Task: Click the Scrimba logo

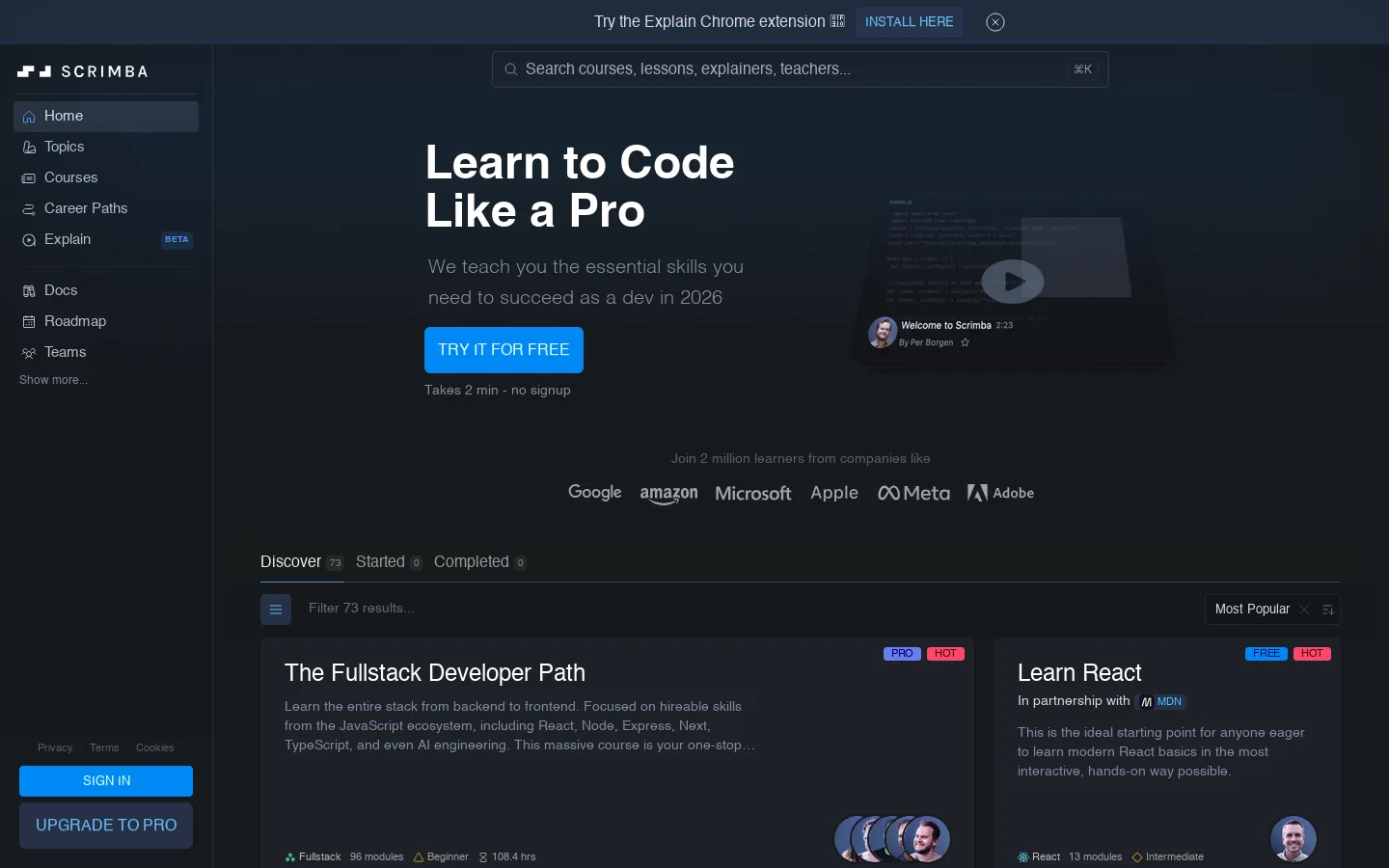Action: click(83, 71)
